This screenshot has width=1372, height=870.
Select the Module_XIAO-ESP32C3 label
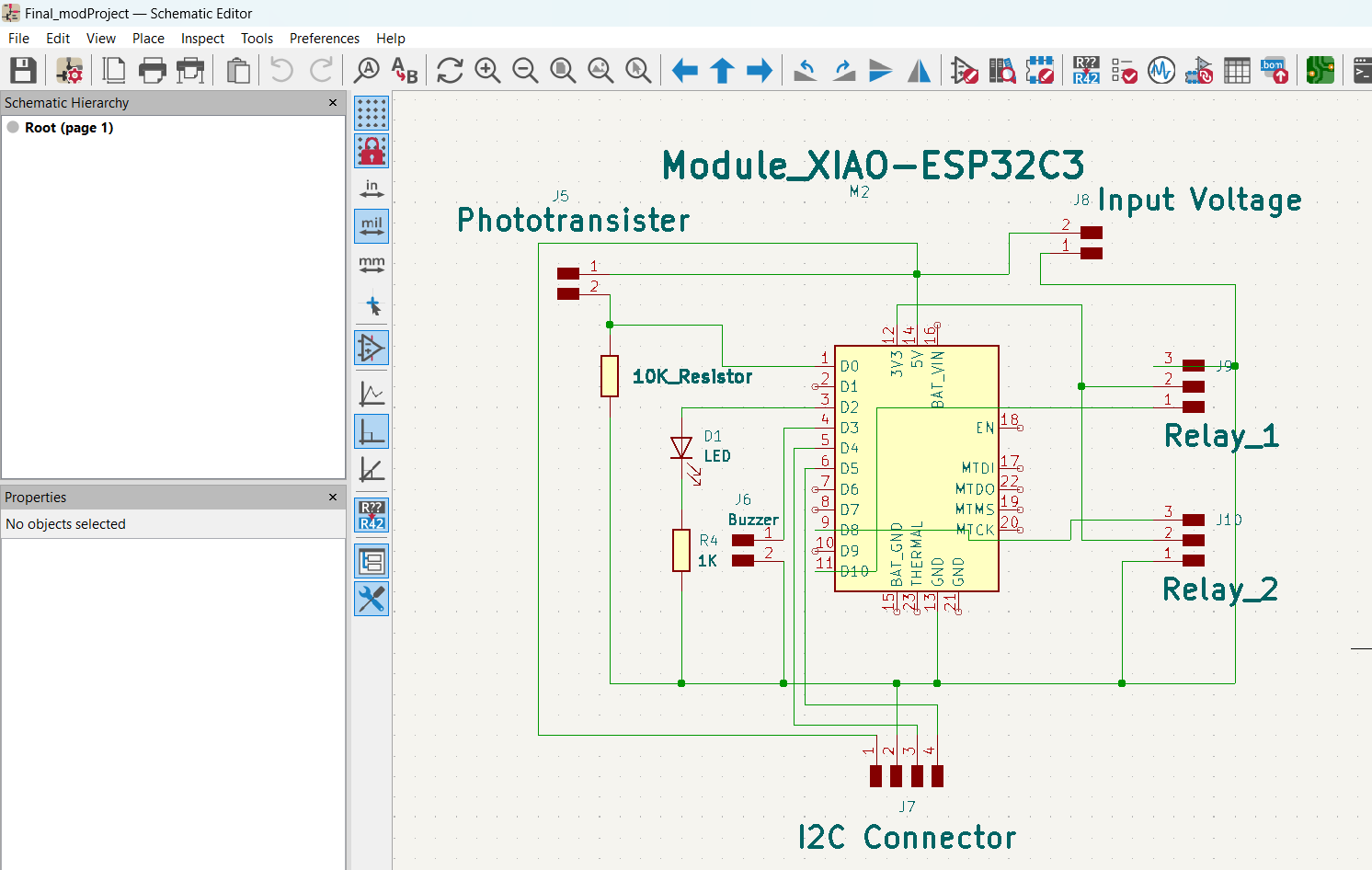coord(874,166)
